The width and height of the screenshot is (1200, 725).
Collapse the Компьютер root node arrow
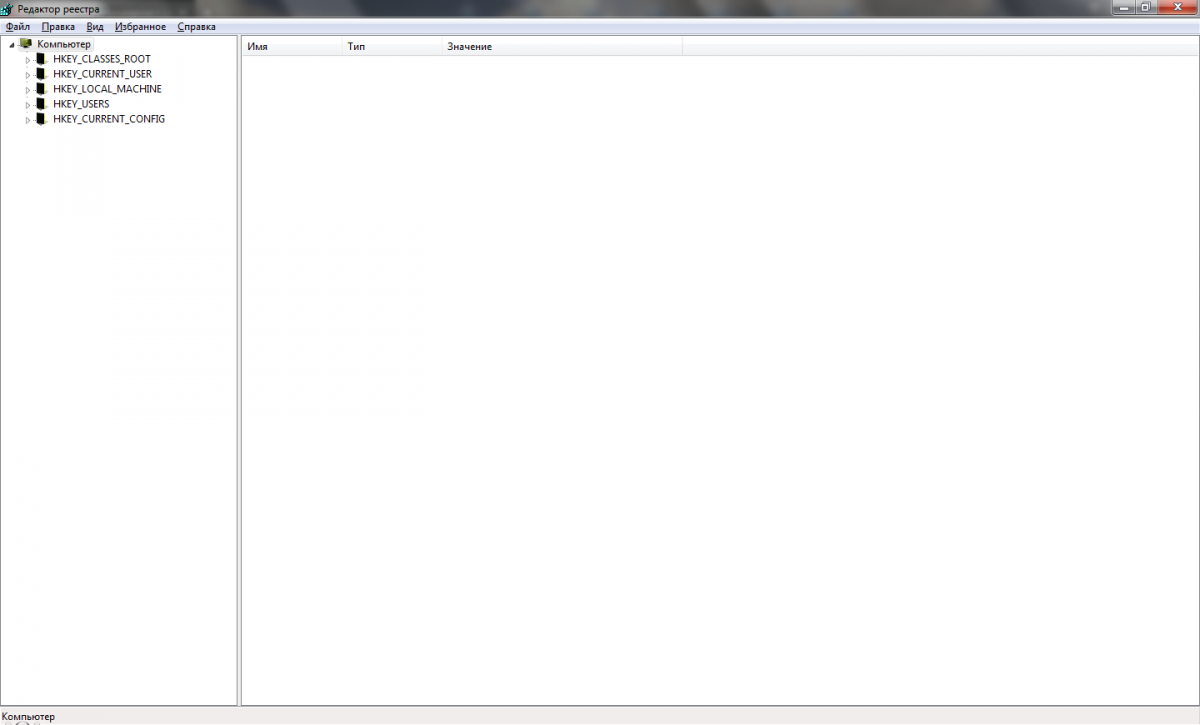click(x=12, y=45)
